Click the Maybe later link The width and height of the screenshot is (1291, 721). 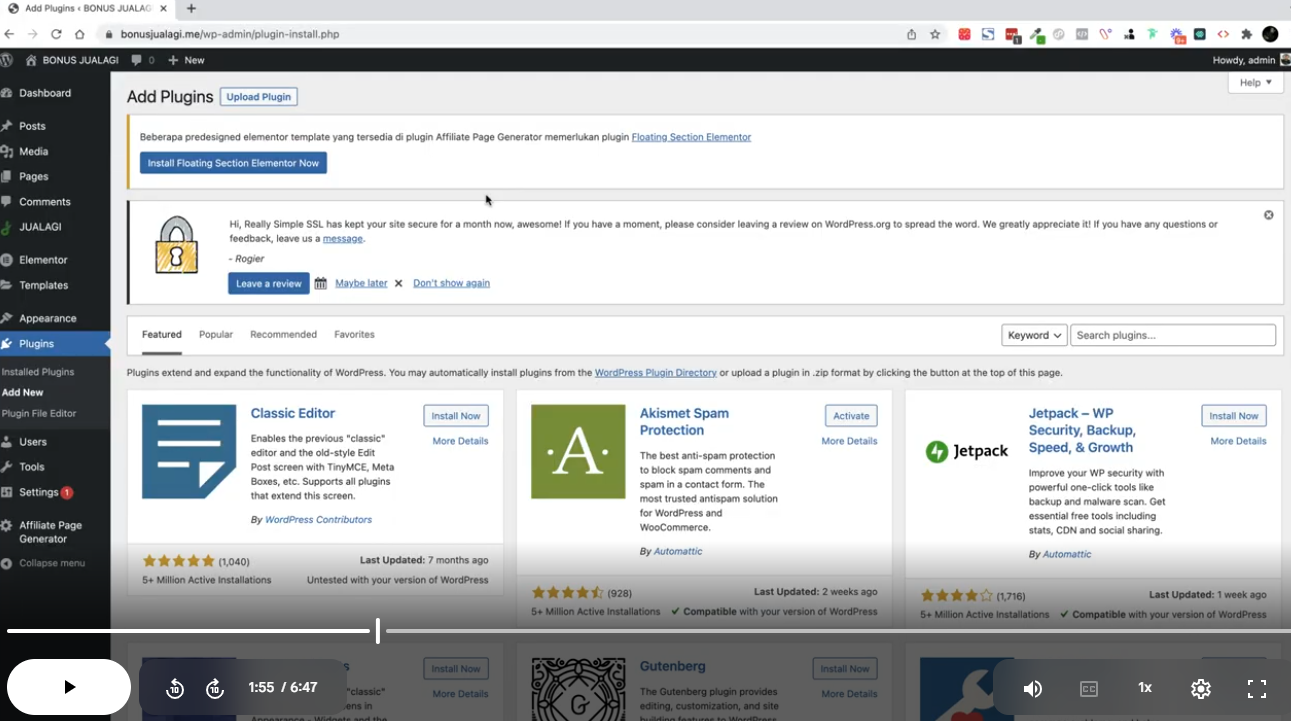click(361, 283)
